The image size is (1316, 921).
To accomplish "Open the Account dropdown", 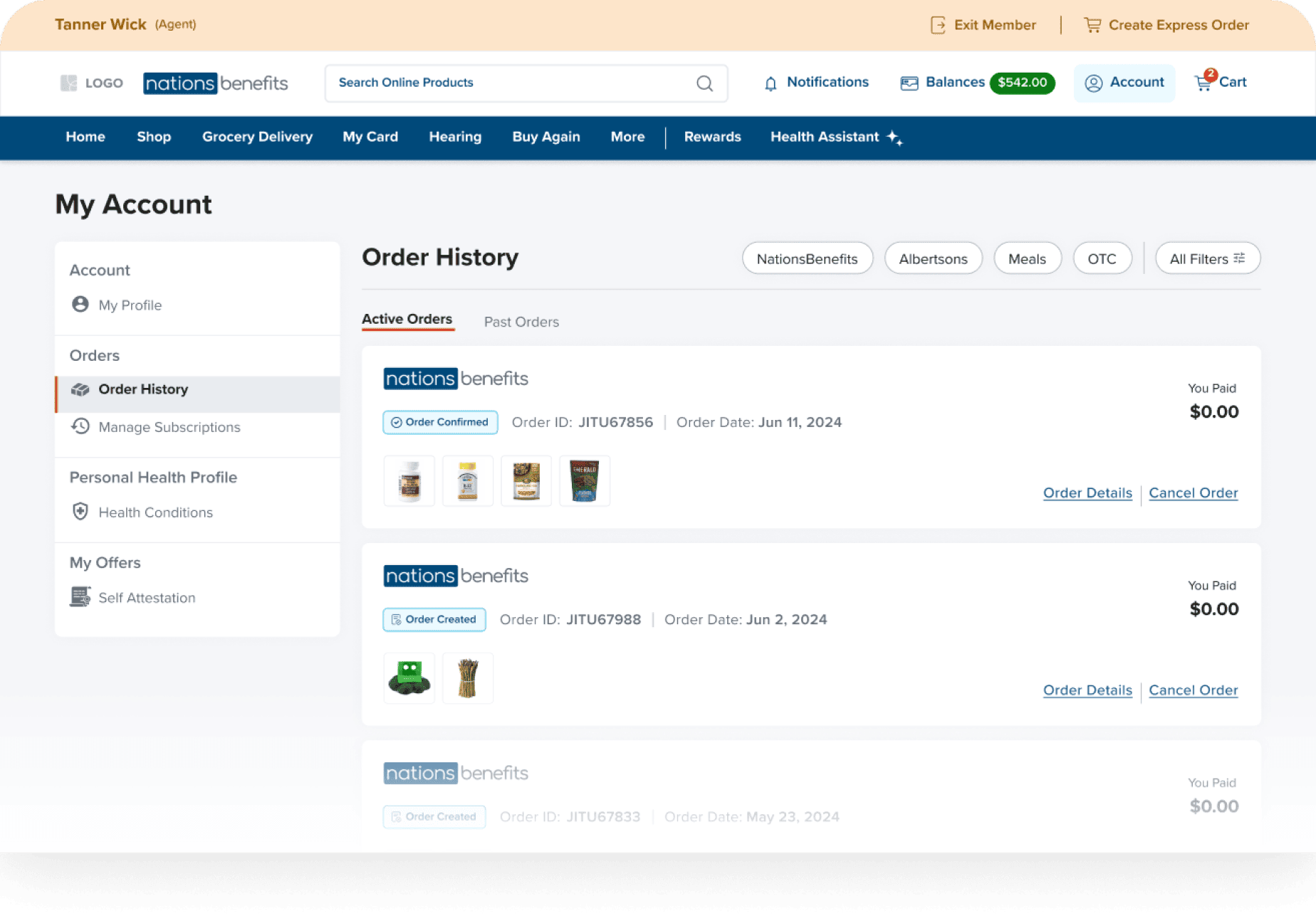I will tap(1124, 83).
